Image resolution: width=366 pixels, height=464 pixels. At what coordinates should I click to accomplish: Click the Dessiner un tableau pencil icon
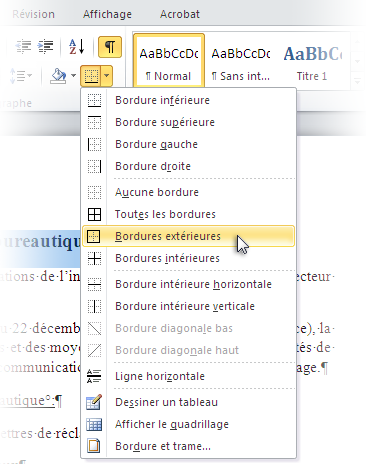point(94,402)
